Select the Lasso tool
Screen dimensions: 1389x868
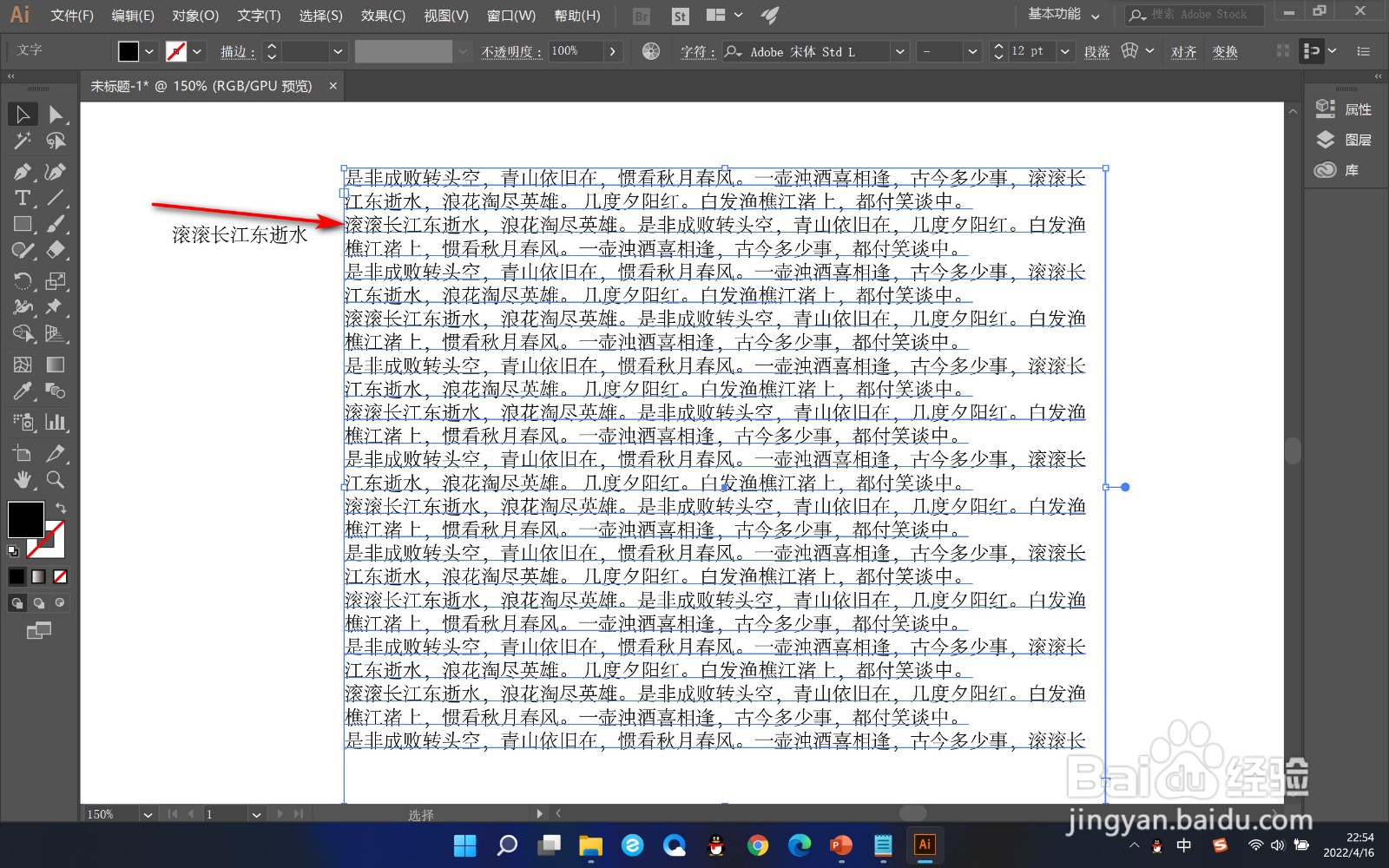pyautogui.click(x=56, y=141)
